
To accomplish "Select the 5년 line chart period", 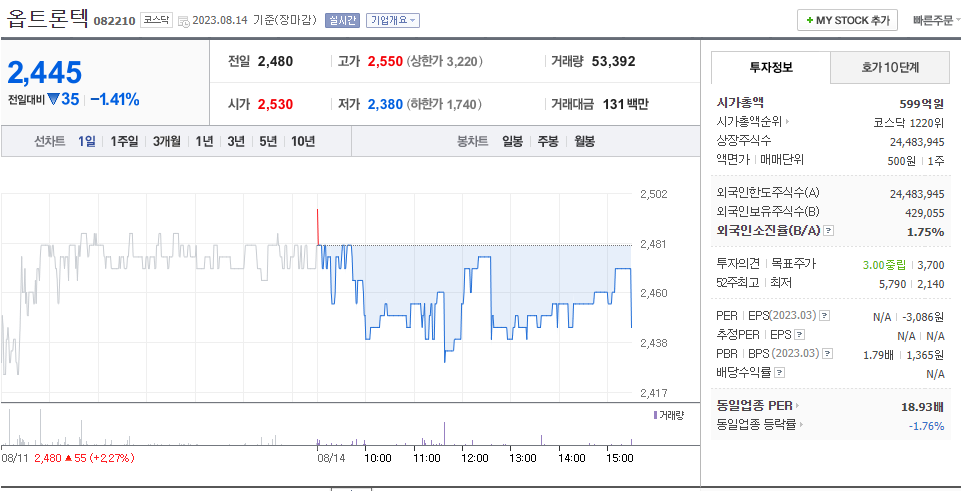I will (x=268, y=142).
